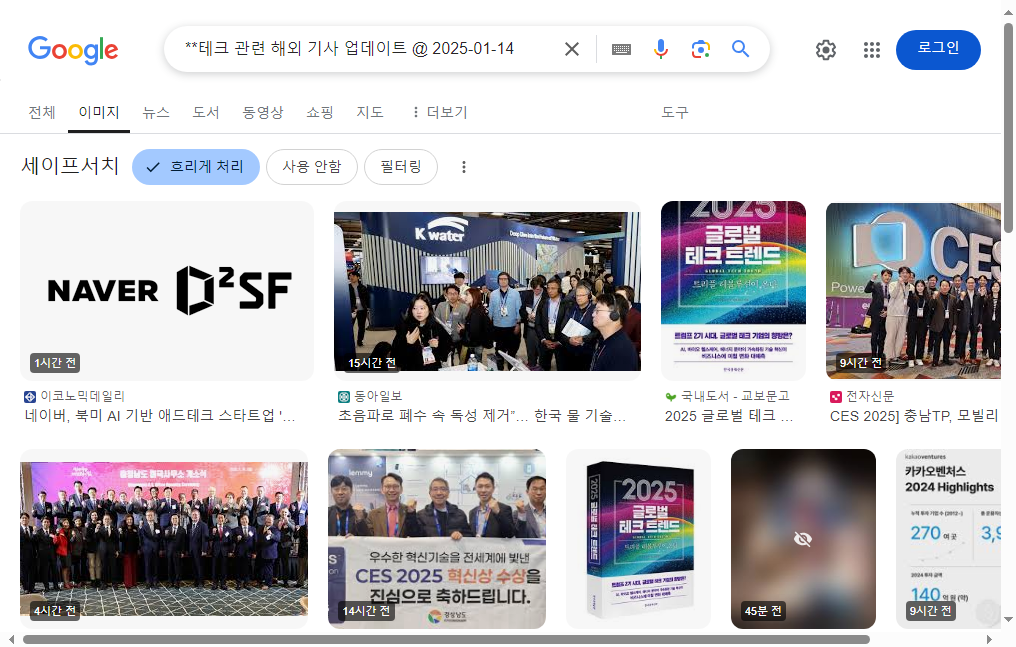Screen dimensions: 1016x647
Task: Click the Google logo
Action: point(73,50)
